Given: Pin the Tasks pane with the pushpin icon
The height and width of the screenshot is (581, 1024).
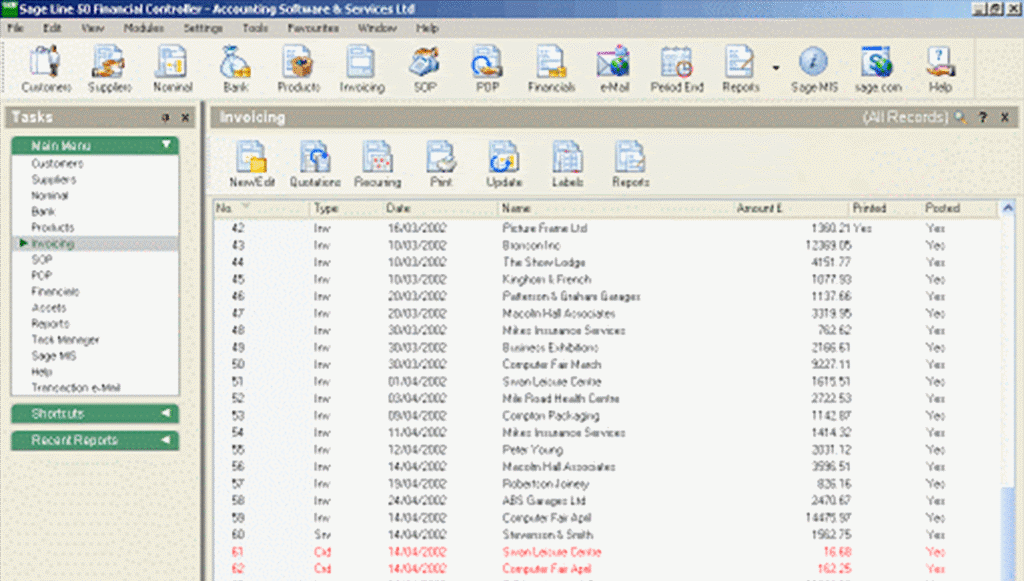Looking at the screenshot, I should (165, 118).
